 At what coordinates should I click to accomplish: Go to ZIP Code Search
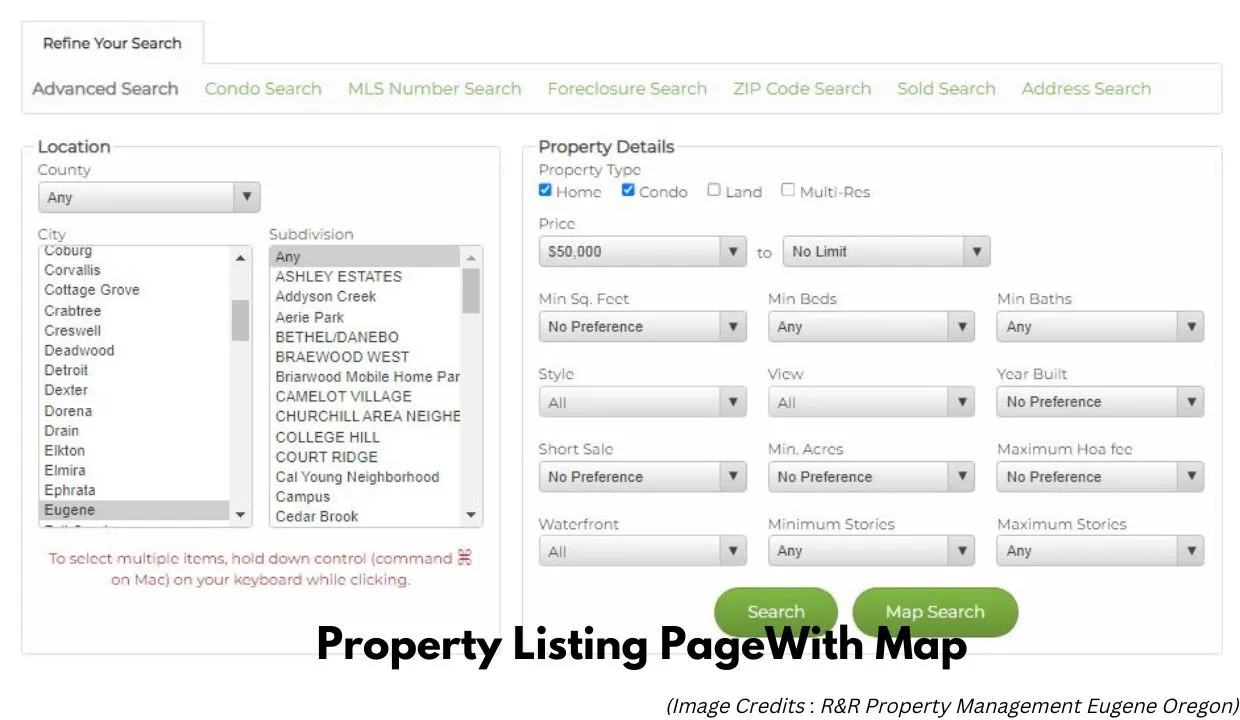point(802,89)
